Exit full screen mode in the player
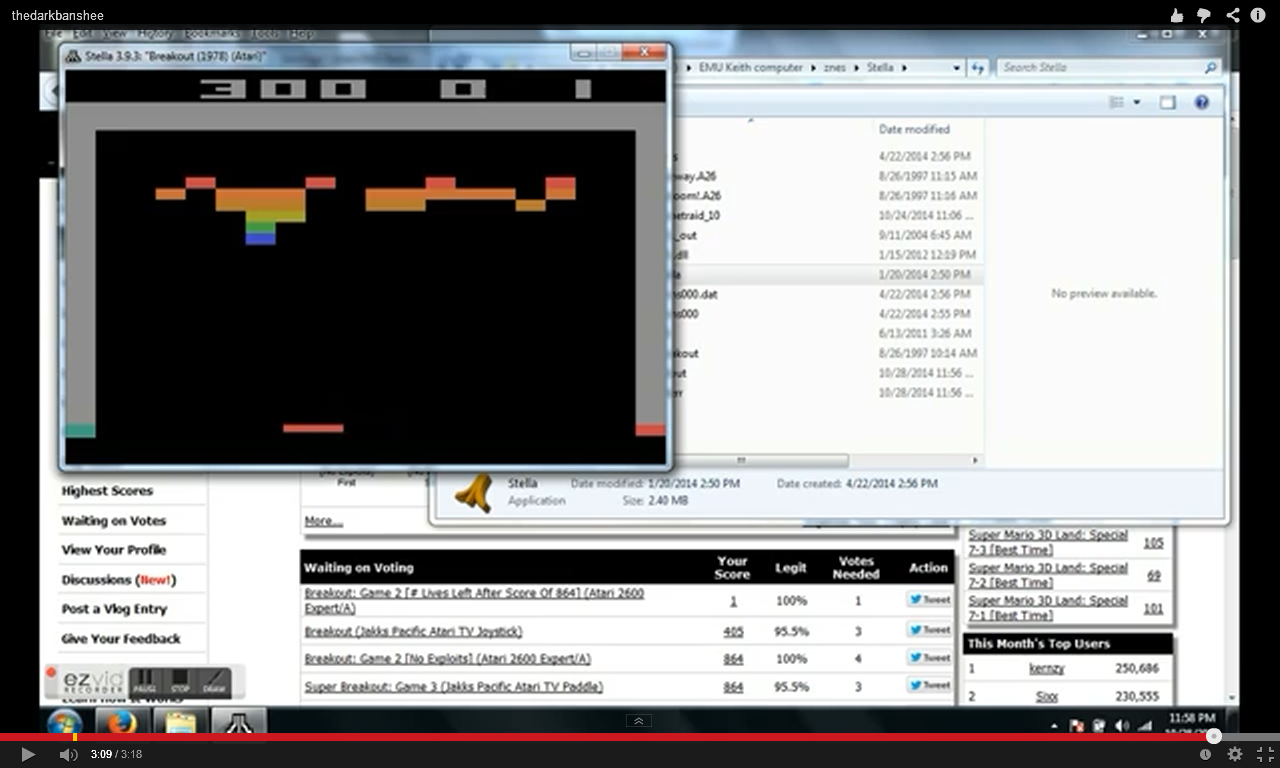 [x=1265, y=754]
